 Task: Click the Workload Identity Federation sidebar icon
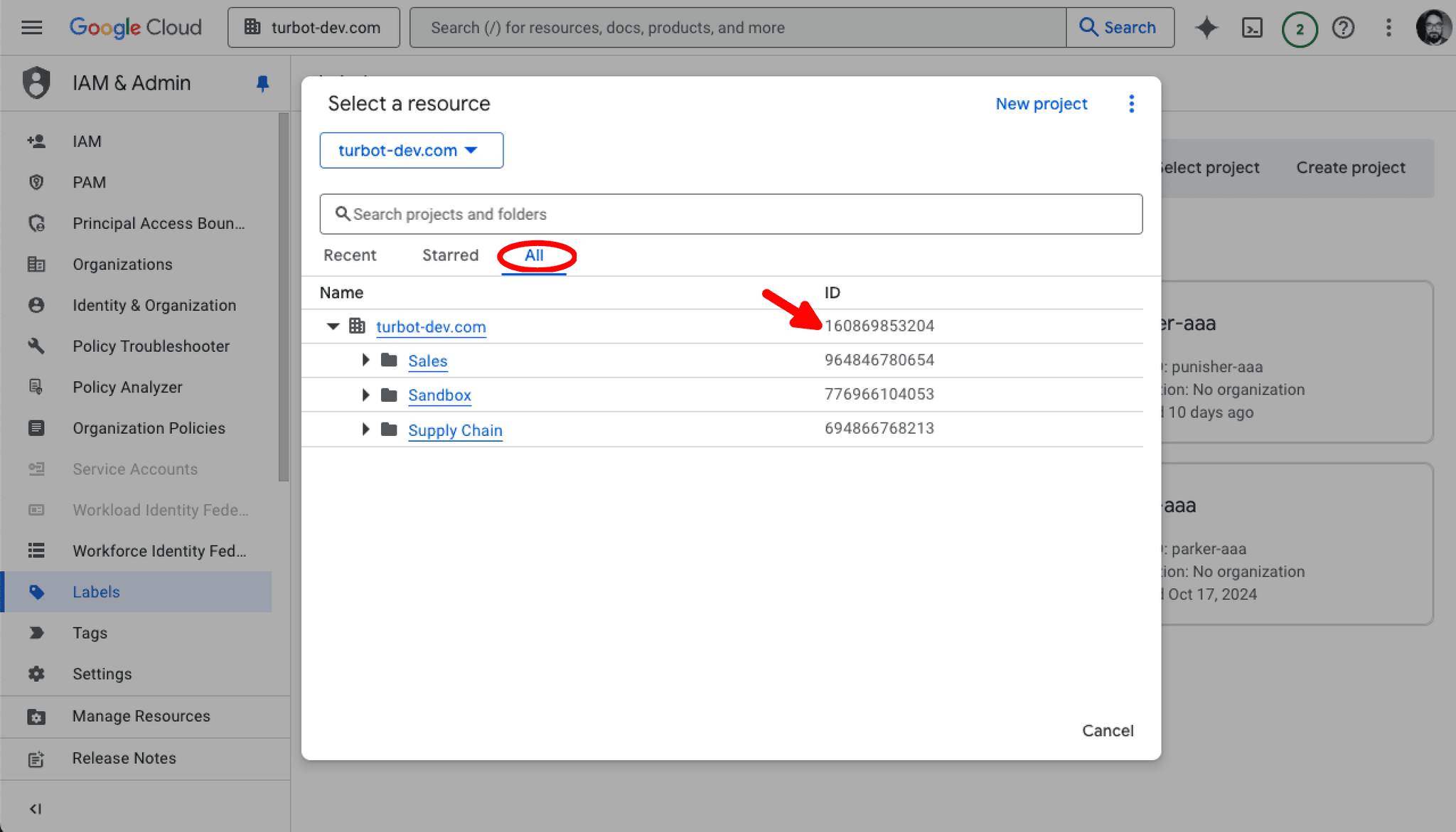point(36,510)
